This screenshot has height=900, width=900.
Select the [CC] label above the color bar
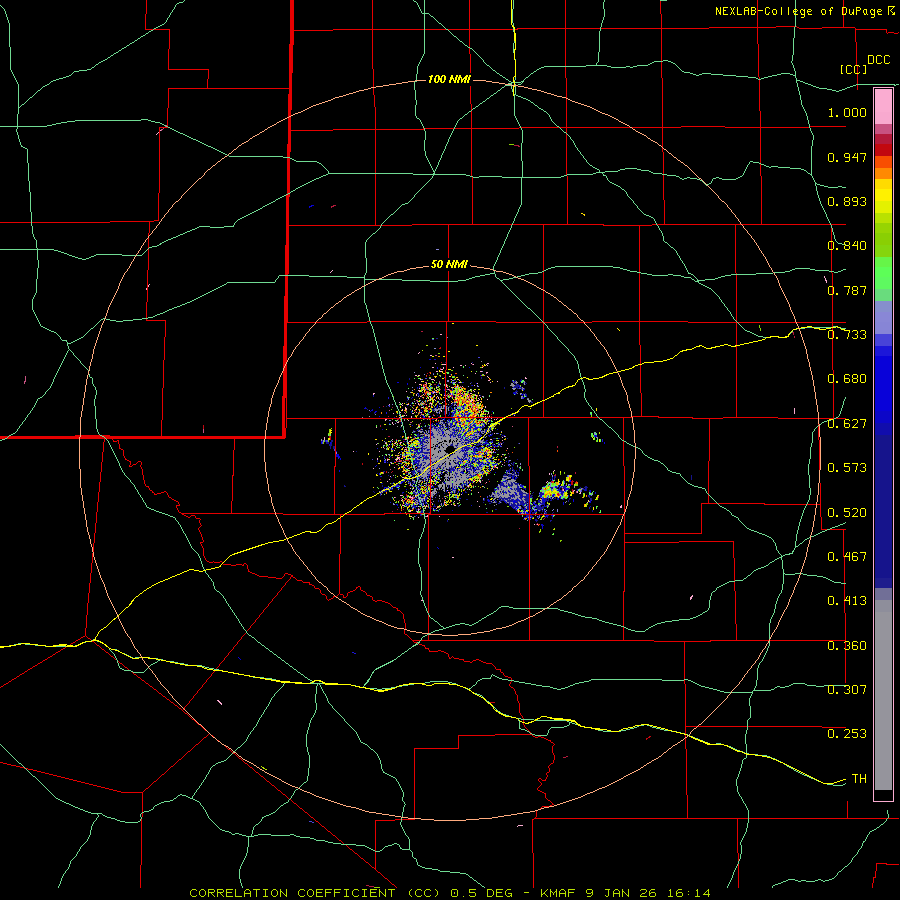point(854,69)
